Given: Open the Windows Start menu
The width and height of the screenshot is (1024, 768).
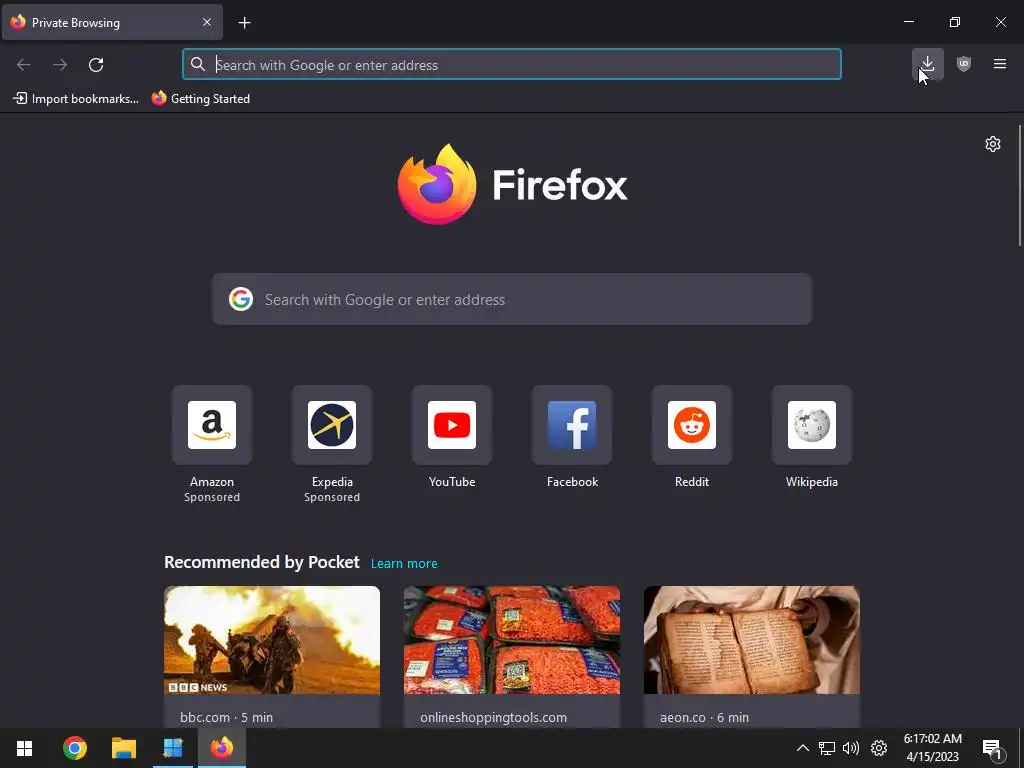Looking at the screenshot, I should pos(24,748).
